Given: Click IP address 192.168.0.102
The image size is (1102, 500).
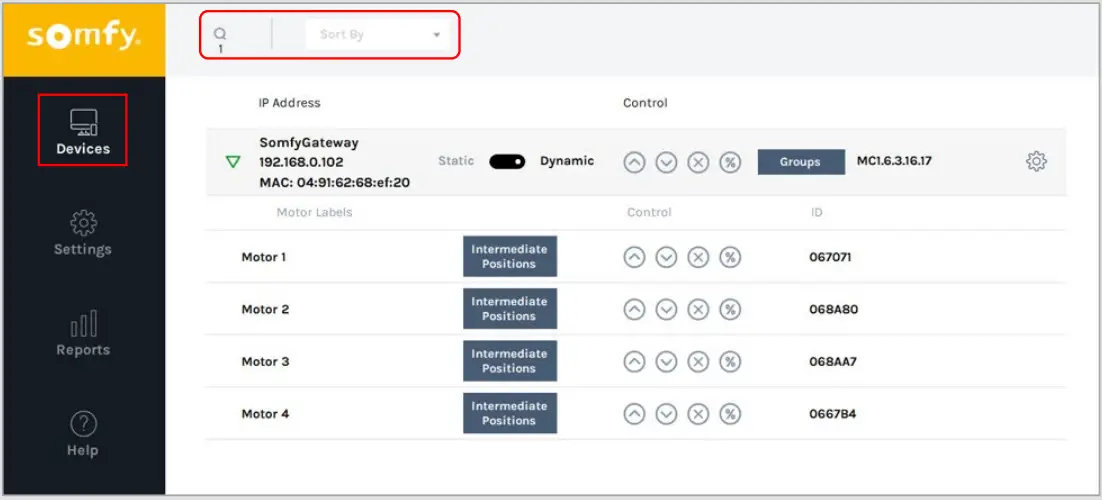Looking at the screenshot, I should click(x=302, y=162).
